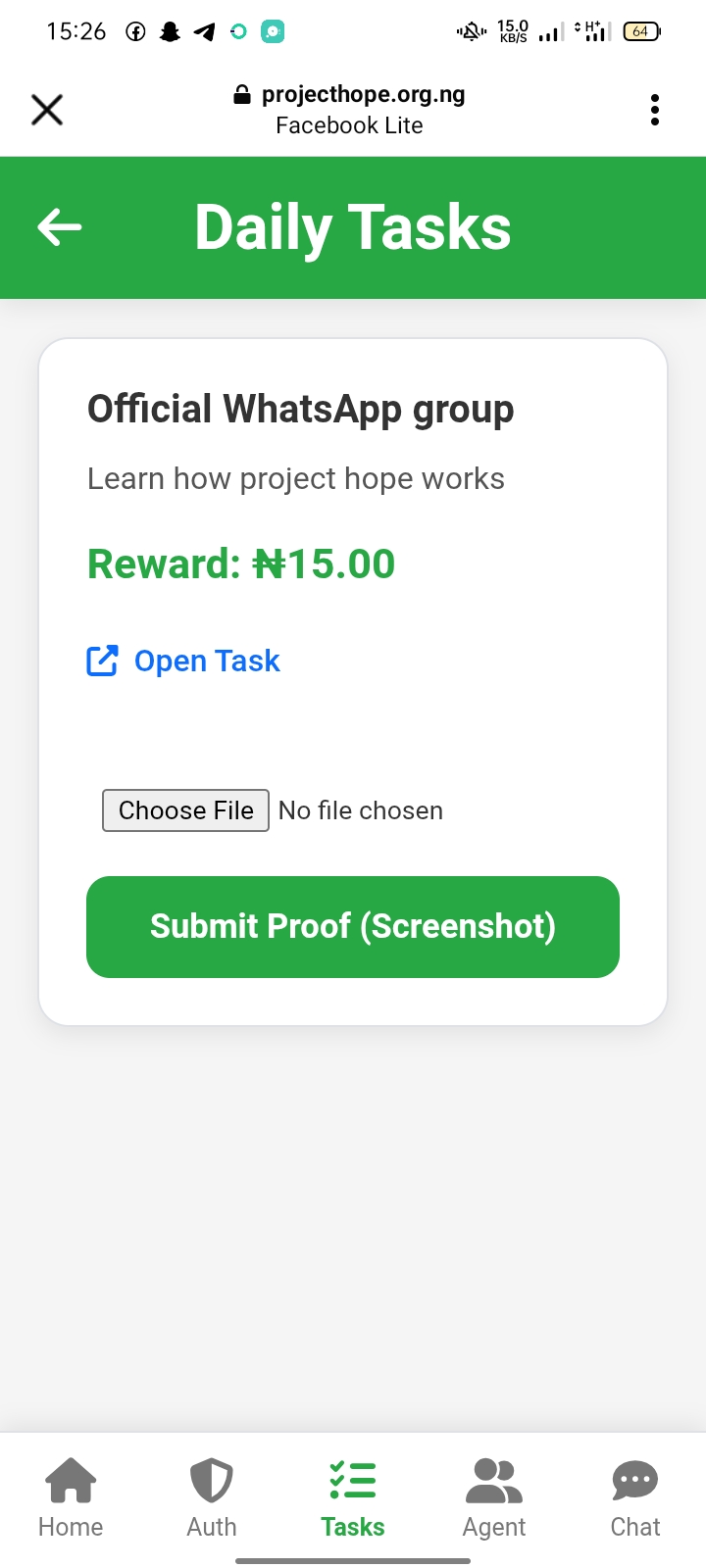706x1568 pixels.
Task: Open the Auth shield icon tab
Action: (212, 1480)
